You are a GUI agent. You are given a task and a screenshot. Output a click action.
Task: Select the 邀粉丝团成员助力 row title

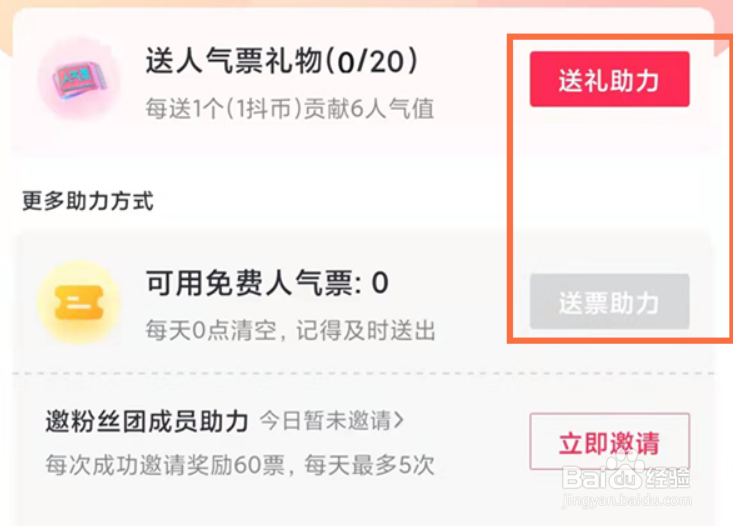point(146,422)
